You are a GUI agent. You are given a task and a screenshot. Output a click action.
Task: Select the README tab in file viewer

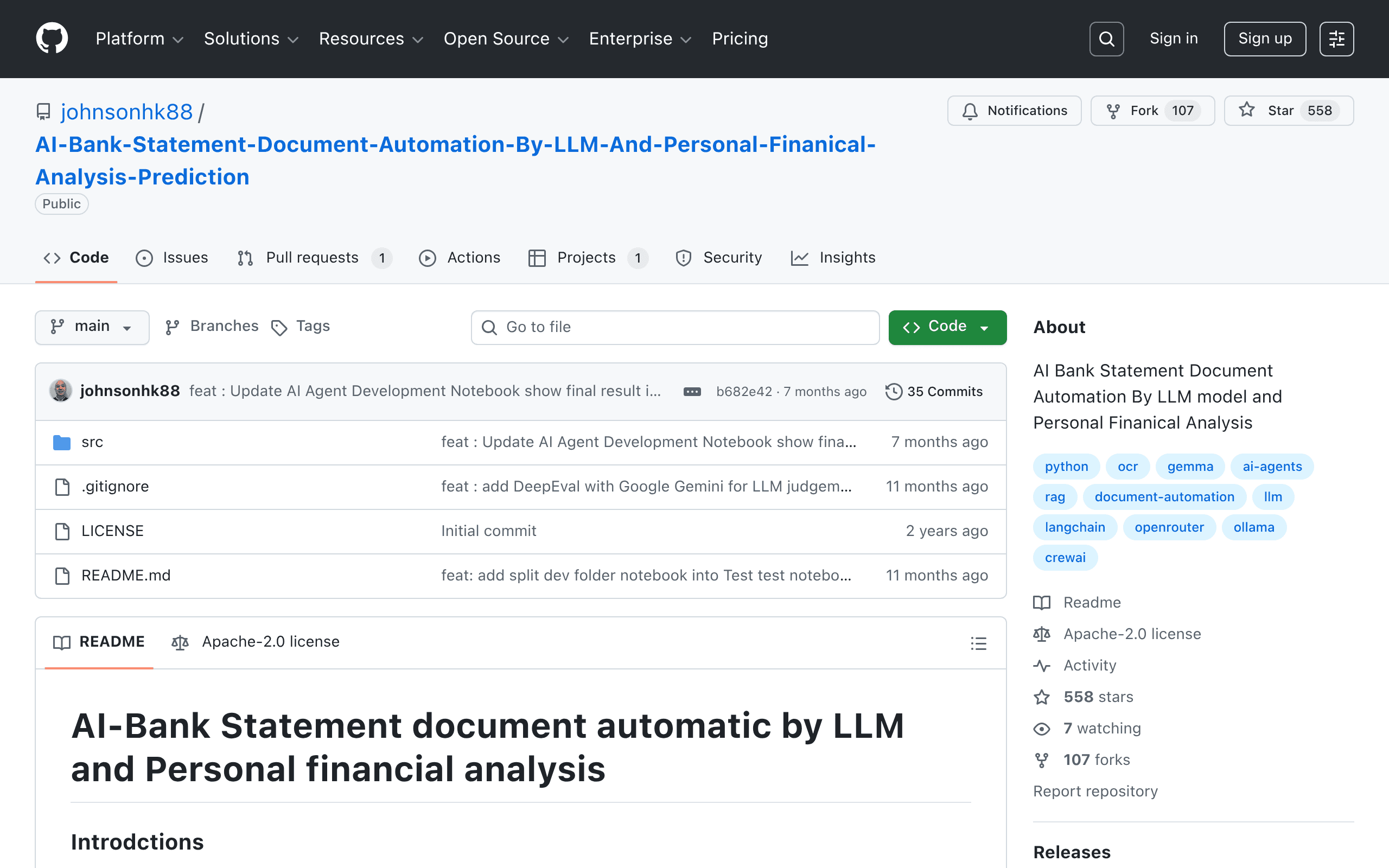(99, 642)
